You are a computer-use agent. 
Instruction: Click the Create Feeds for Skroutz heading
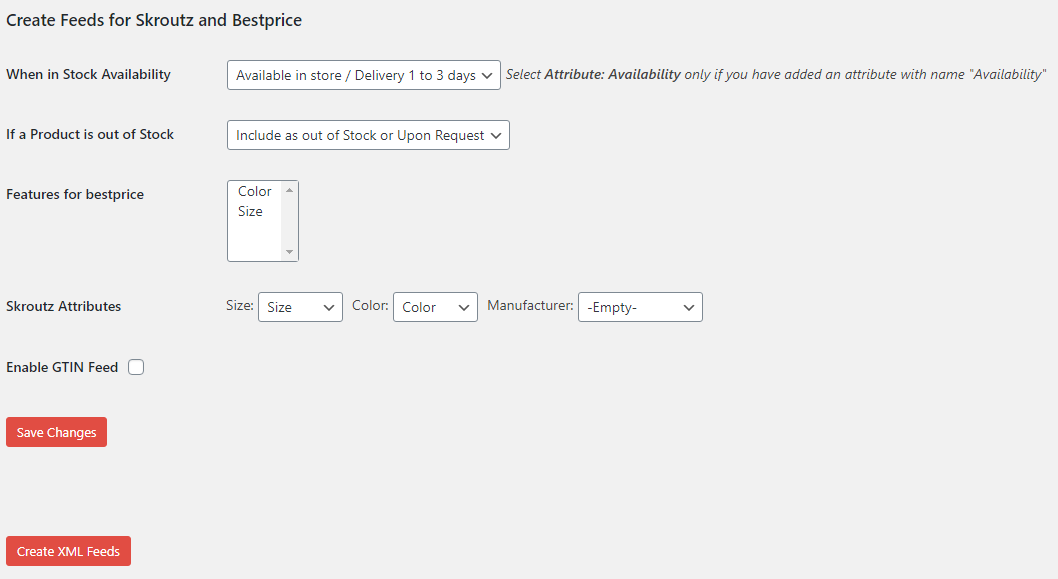coord(154,20)
